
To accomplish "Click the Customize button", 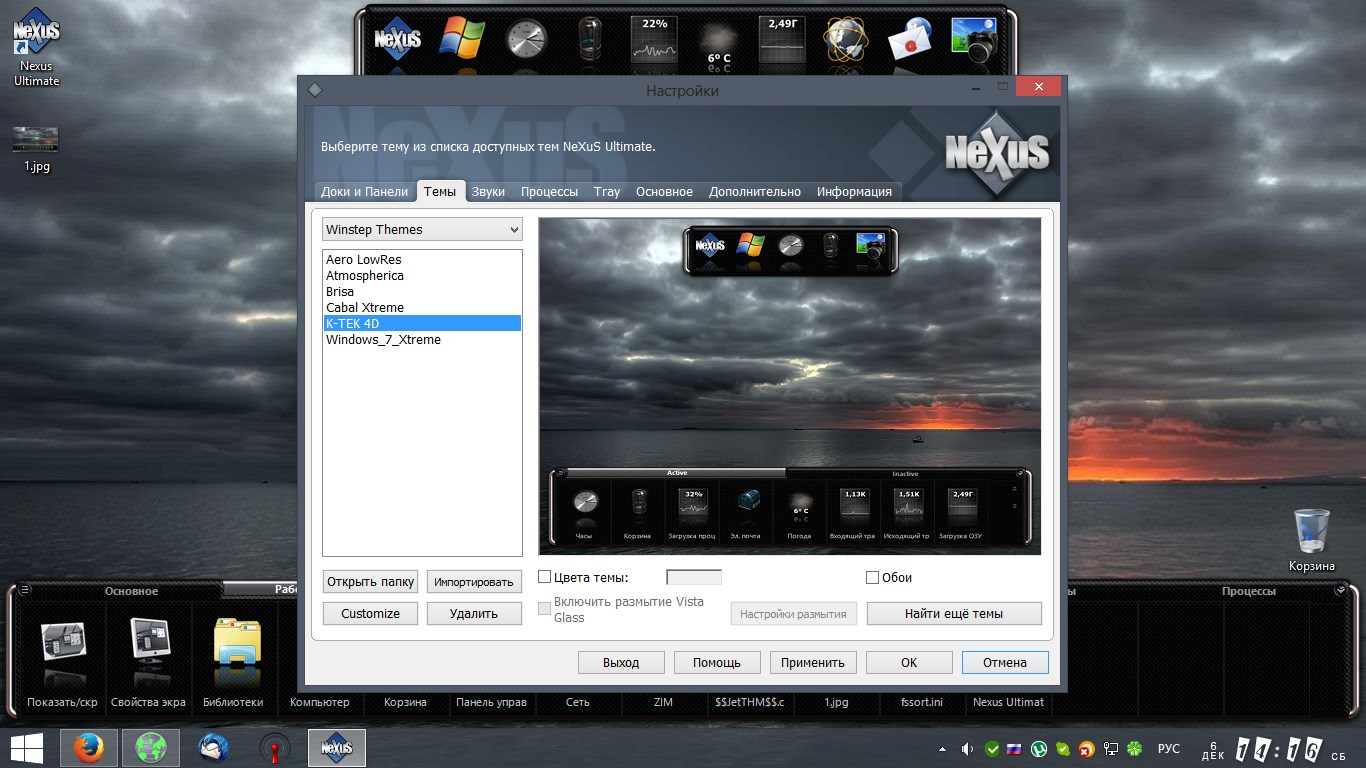I will pos(370,613).
